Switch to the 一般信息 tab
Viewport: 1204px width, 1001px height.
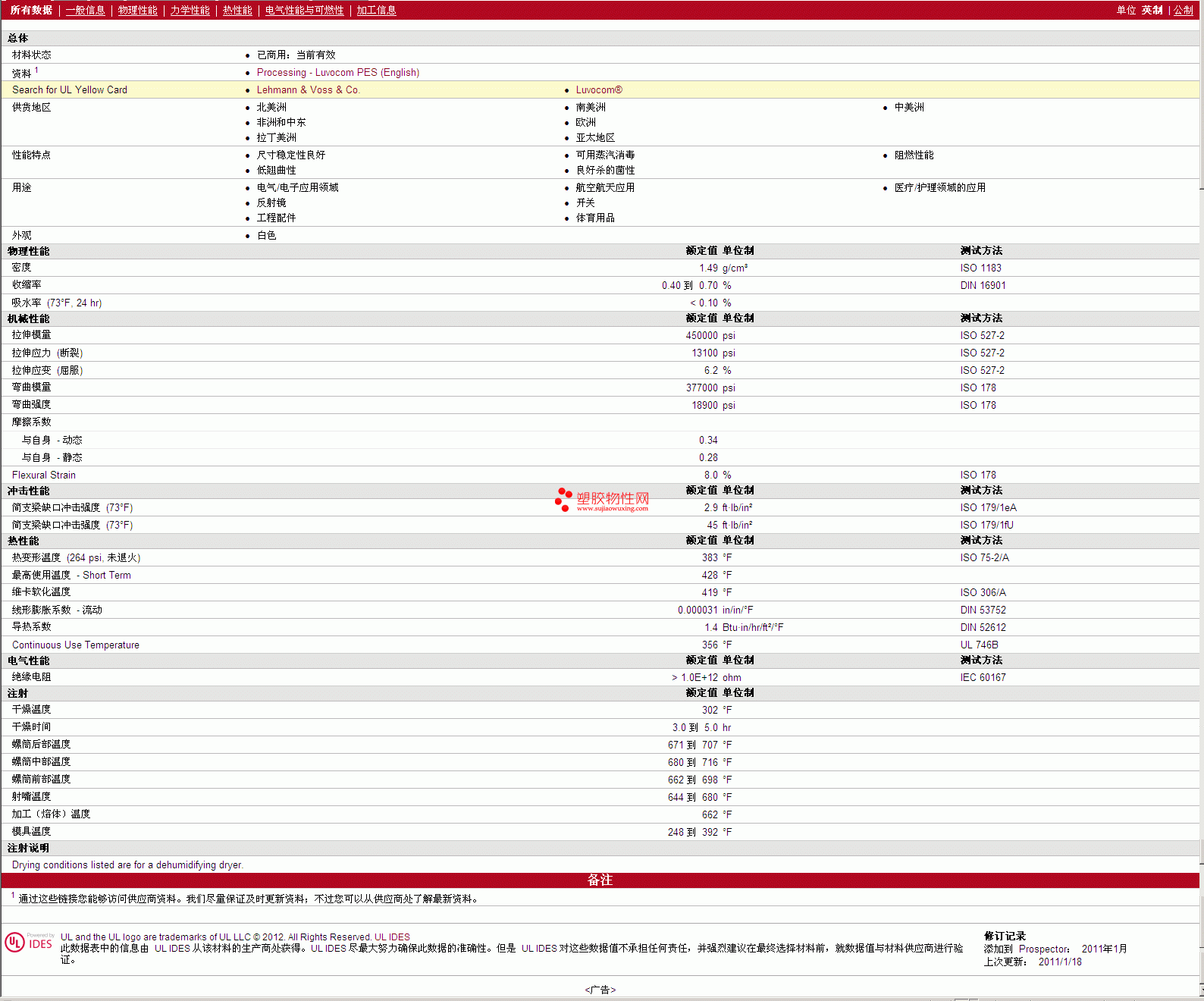click(x=85, y=10)
